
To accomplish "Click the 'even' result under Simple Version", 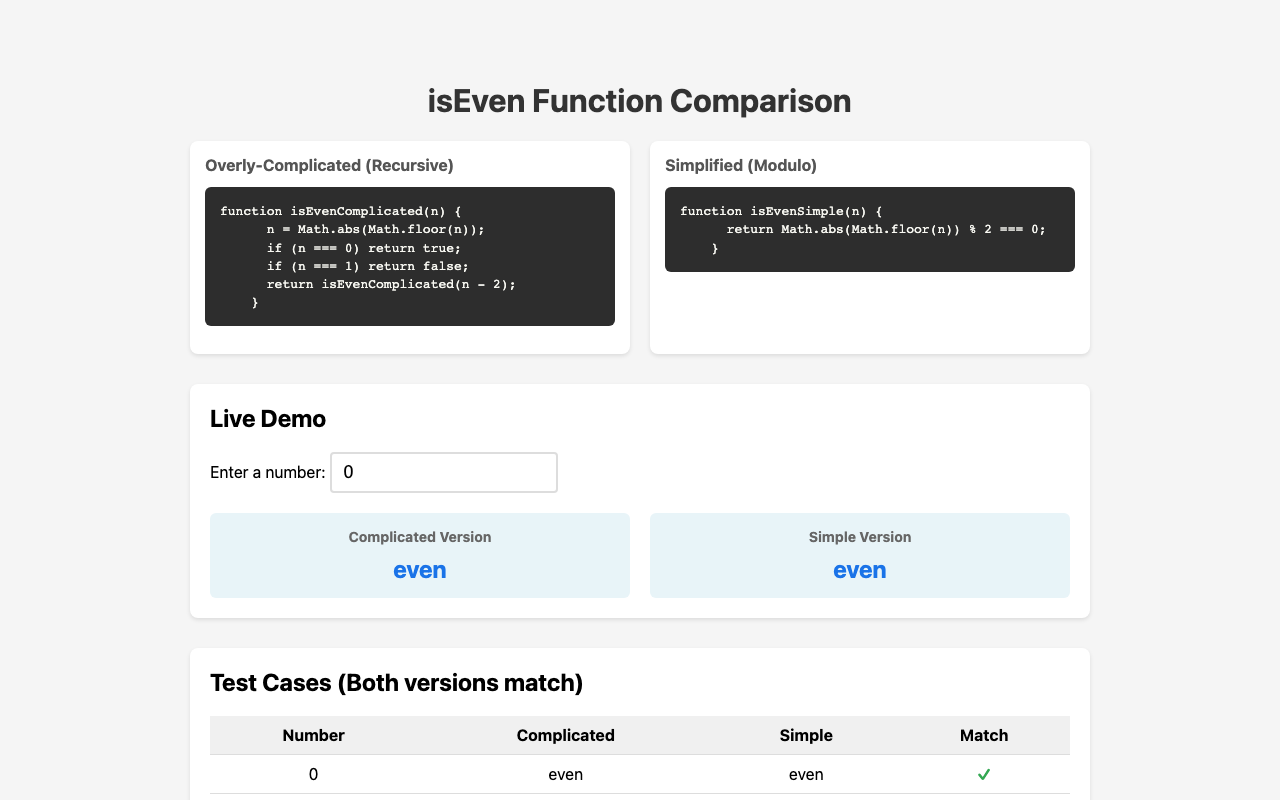I will click(860, 570).
